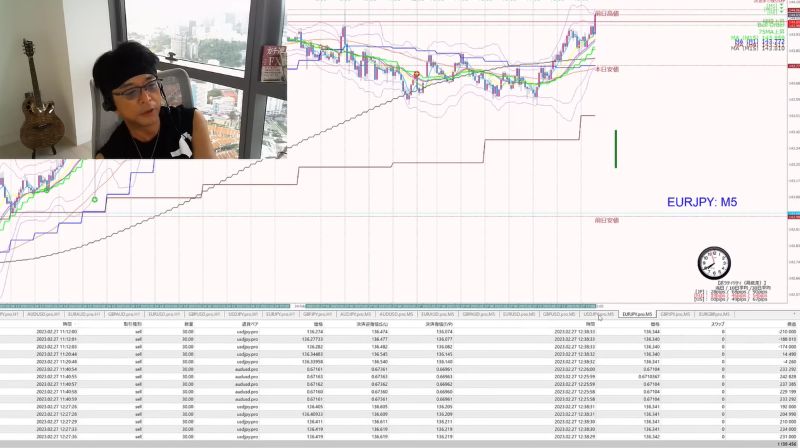The height and width of the screenshot is (448, 800).
Task: Click the red trade marker on candlesticks
Action: coord(416,74)
